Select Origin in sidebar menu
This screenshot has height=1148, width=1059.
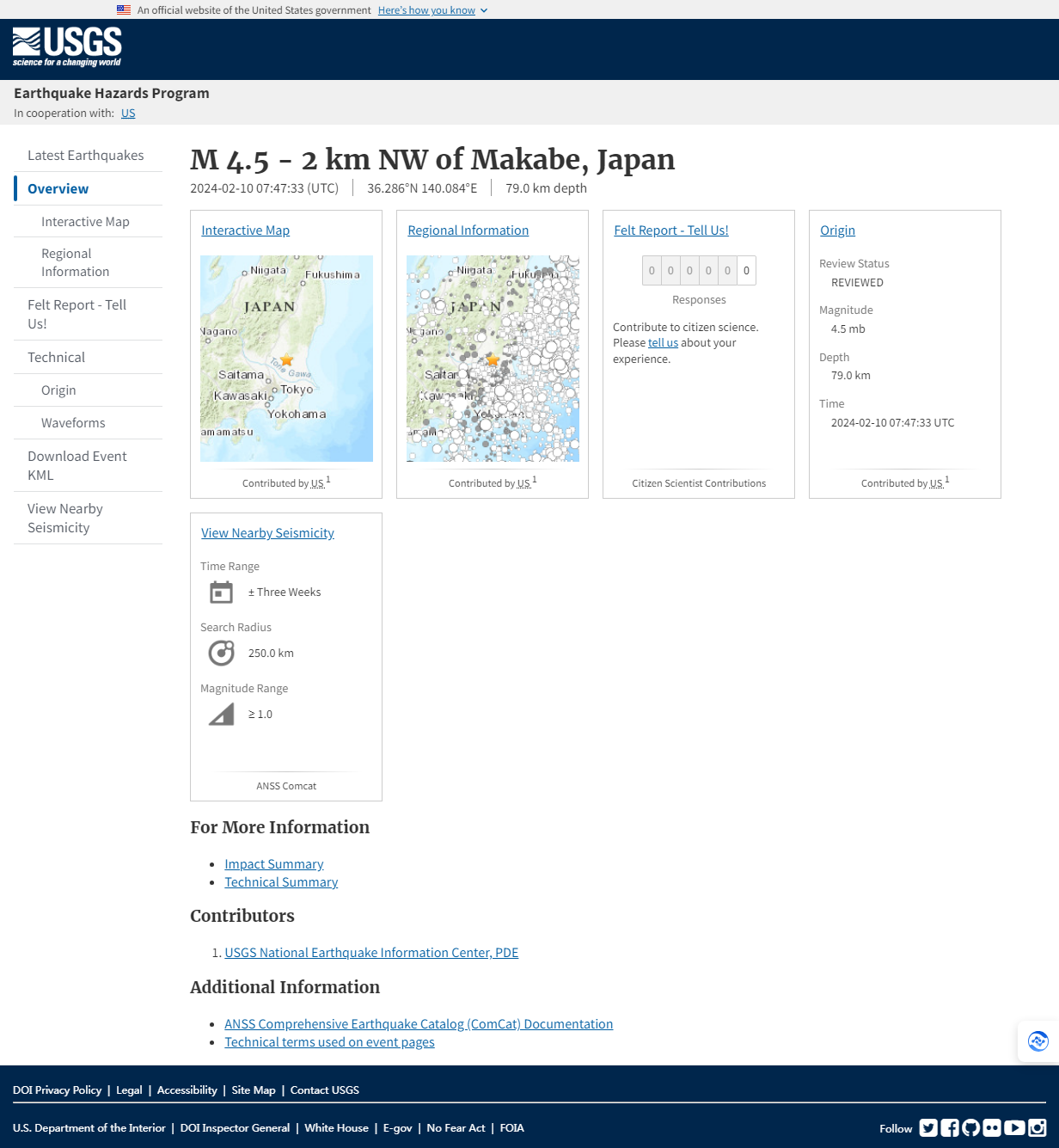point(58,390)
